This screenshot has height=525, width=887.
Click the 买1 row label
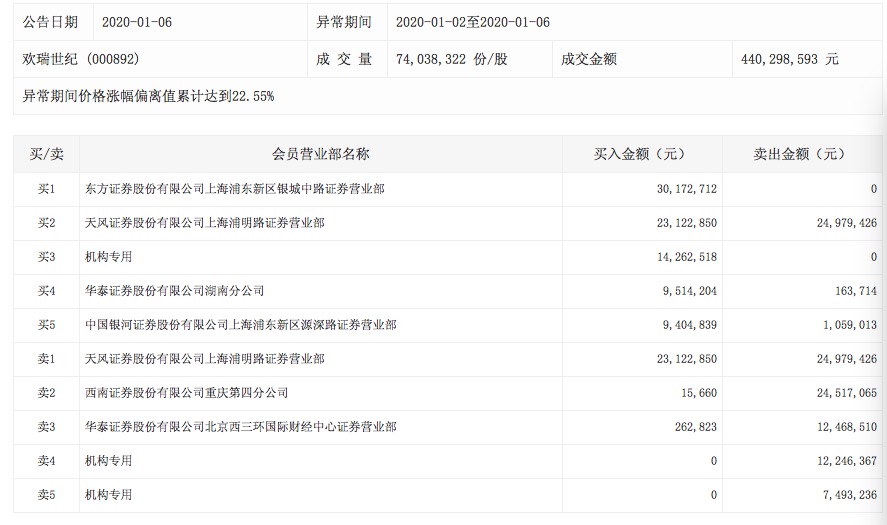pyautogui.click(x=46, y=189)
